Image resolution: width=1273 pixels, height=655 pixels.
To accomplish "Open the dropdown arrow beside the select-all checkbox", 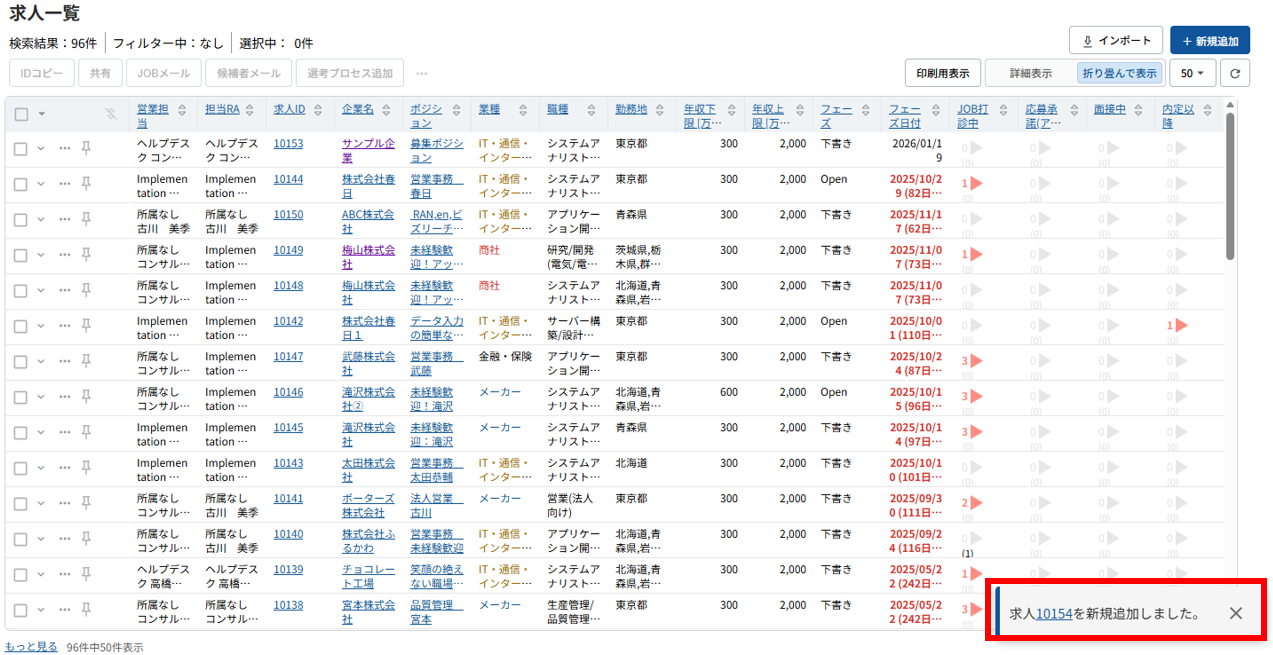I will coord(42,114).
